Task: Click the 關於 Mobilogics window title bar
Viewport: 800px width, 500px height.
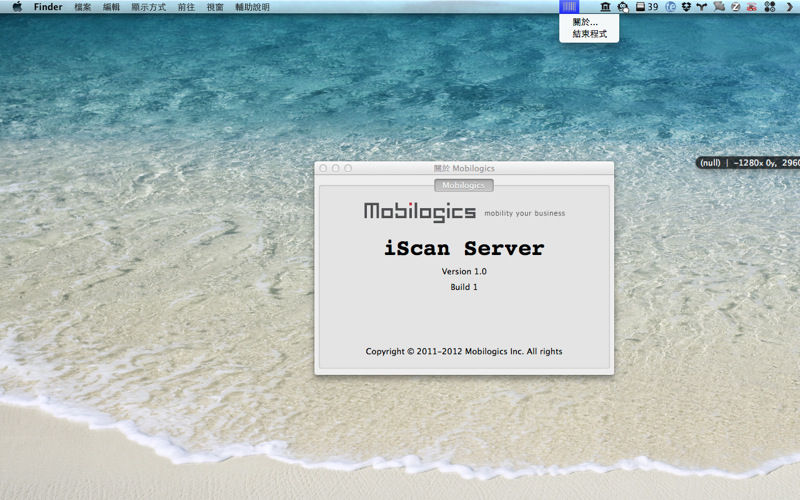Action: (x=464, y=168)
